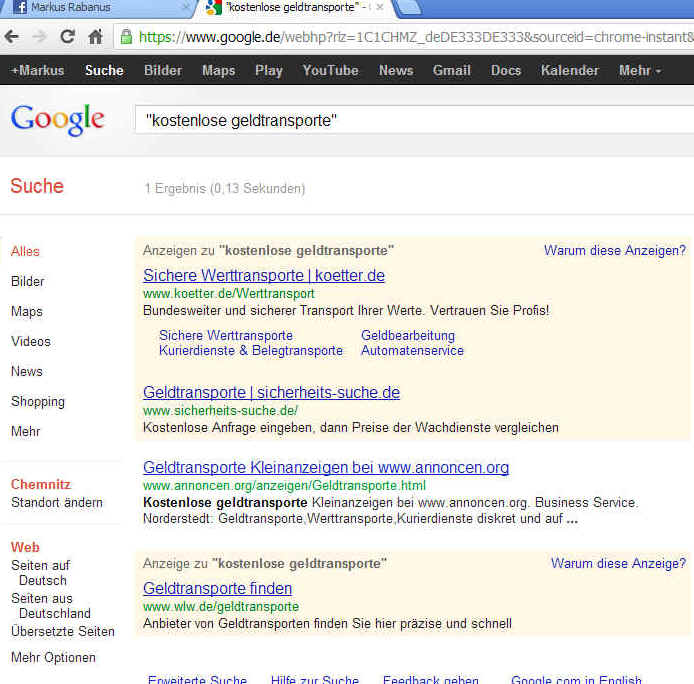This screenshot has width=694, height=684.
Task: Open the Geldbearbeitung sitelink
Action: (x=408, y=335)
